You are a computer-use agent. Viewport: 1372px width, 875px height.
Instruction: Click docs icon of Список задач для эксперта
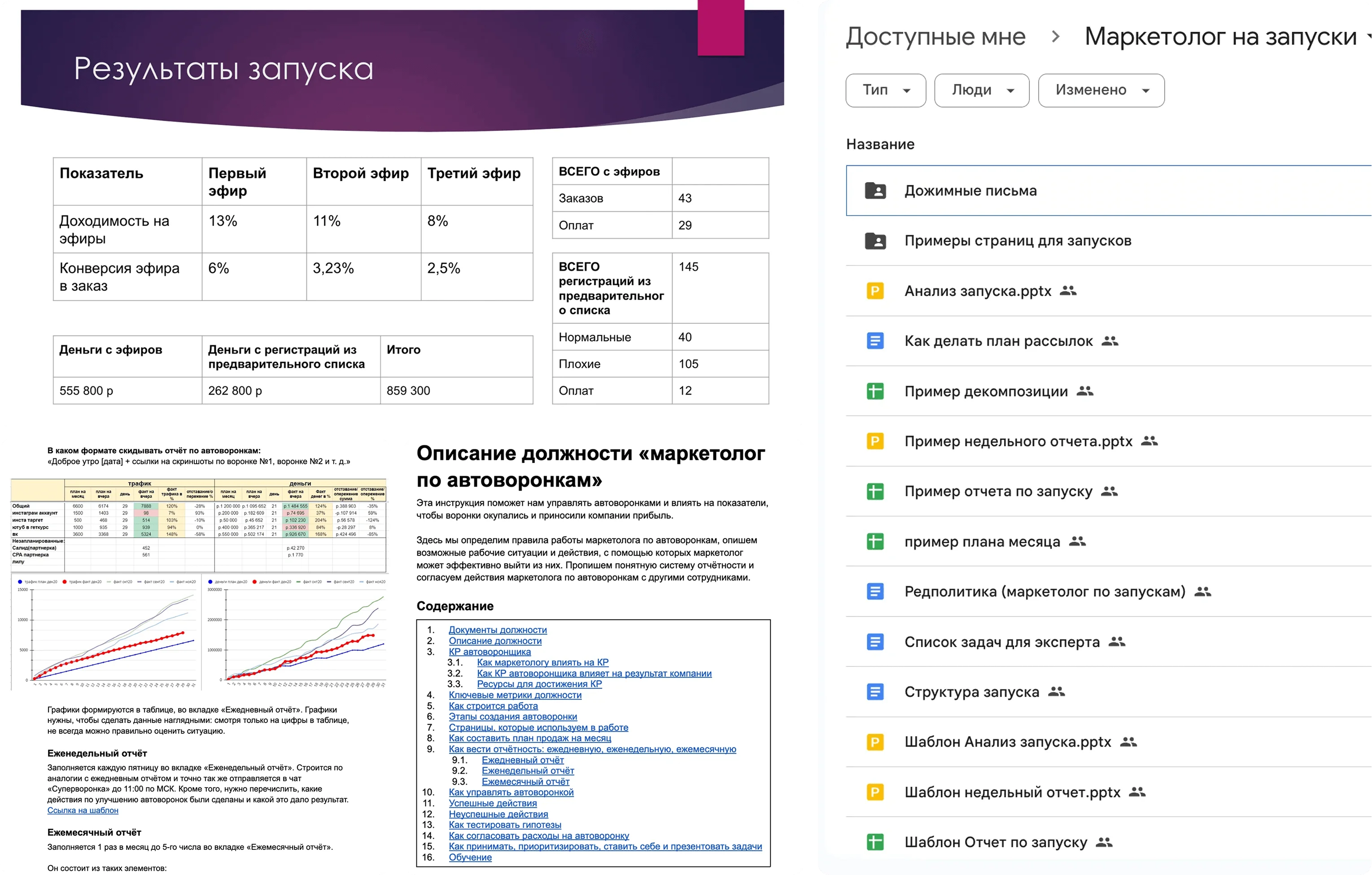pyautogui.click(x=875, y=642)
